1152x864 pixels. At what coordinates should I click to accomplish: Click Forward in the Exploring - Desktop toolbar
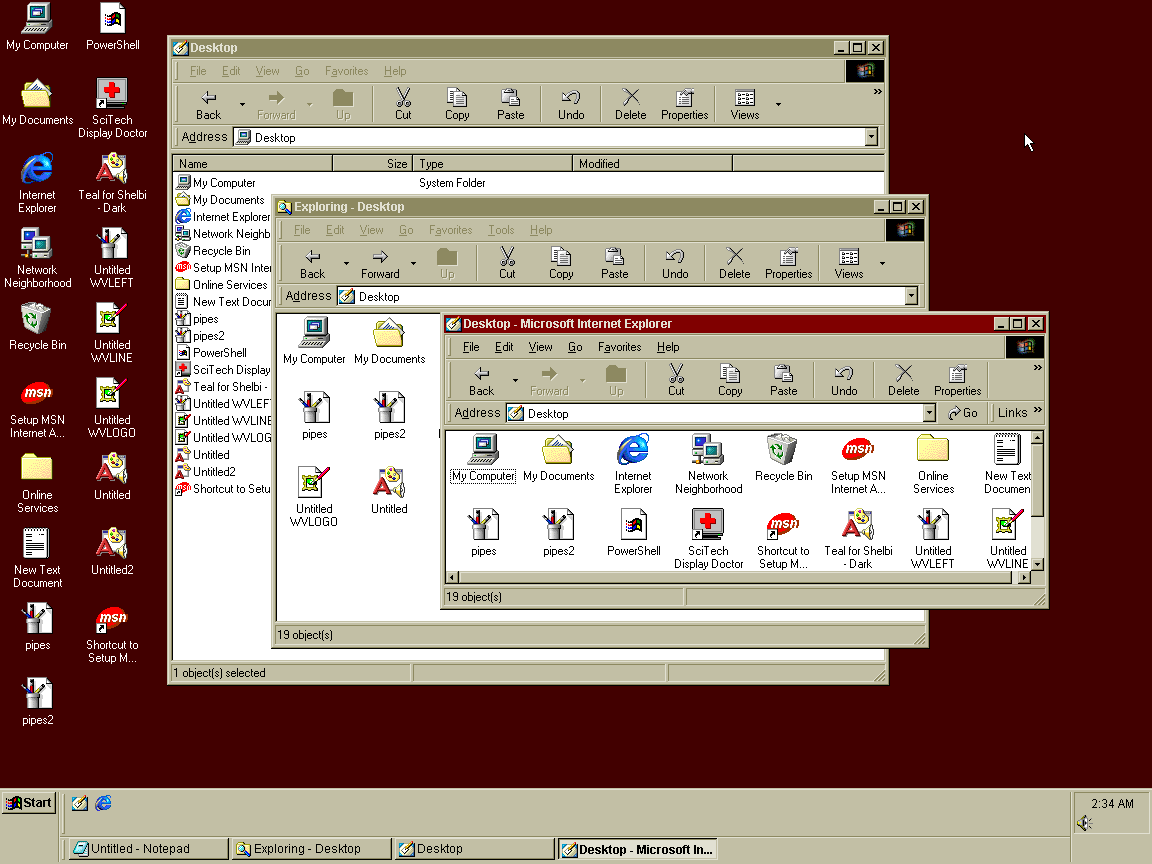(380, 264)
